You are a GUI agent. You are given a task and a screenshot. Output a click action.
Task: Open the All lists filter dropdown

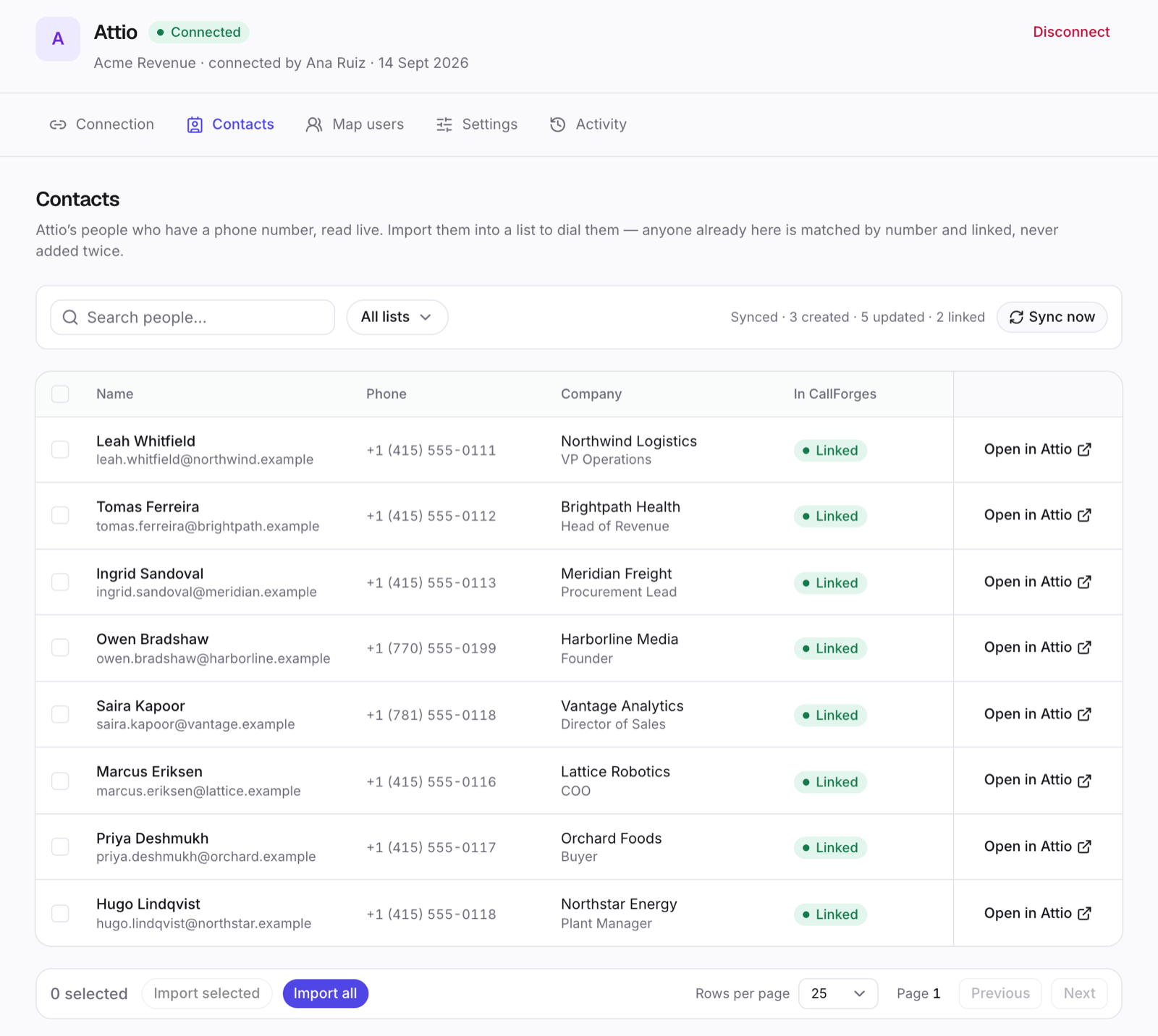tap(397, 317)
